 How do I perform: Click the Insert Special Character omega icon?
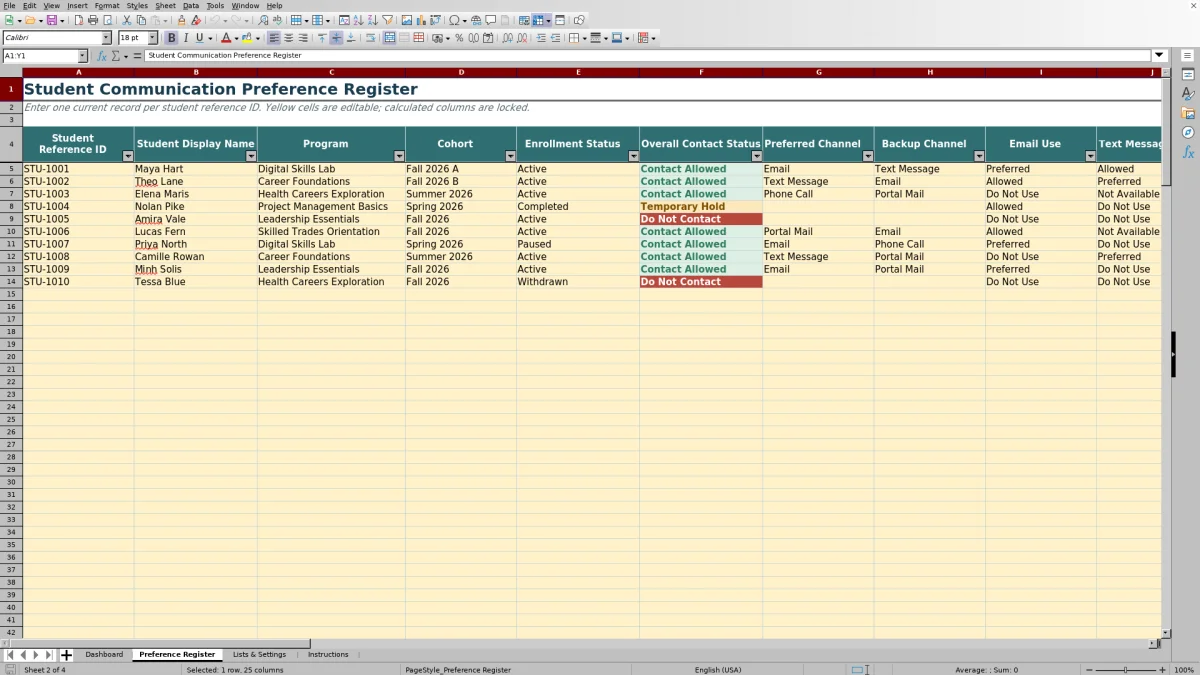click(454, 20)
